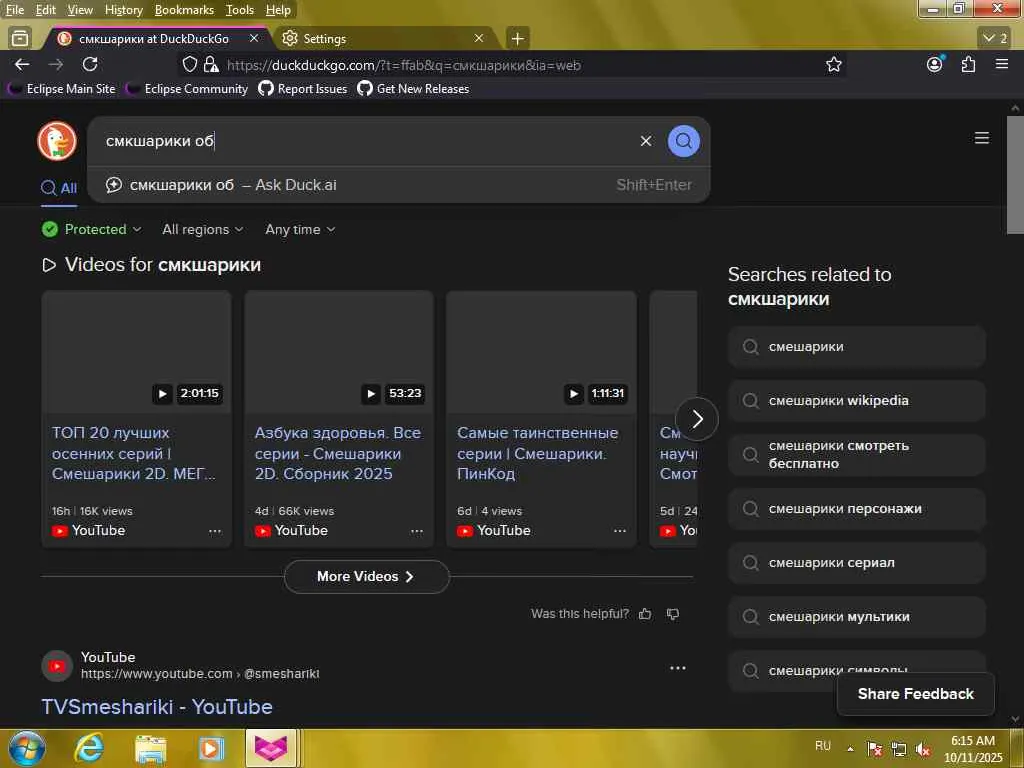Reload the page

click(90, 64)
